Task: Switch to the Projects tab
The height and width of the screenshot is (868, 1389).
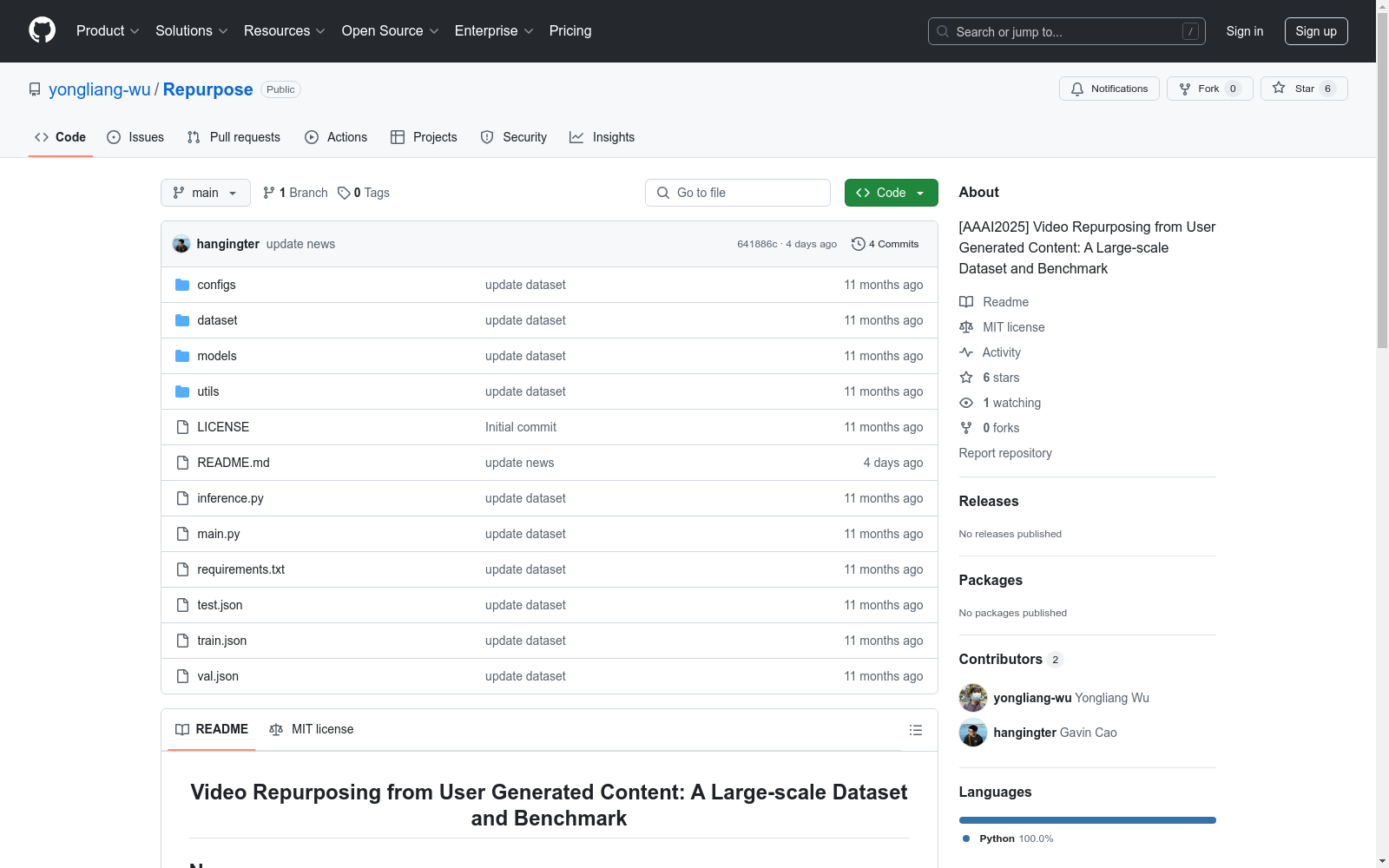Action: [x=424, y=137]
